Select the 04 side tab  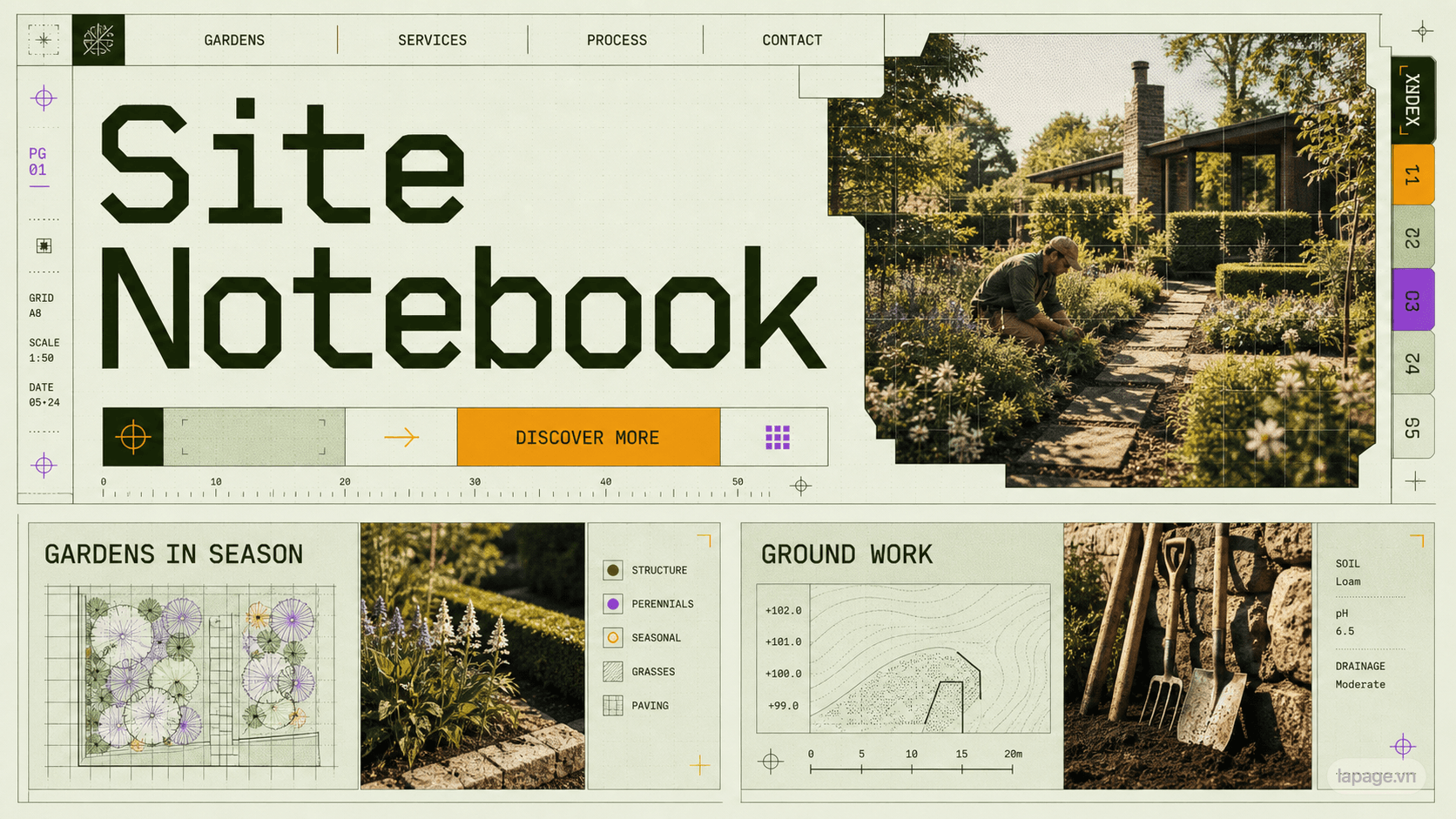(x=1412, y=363)
